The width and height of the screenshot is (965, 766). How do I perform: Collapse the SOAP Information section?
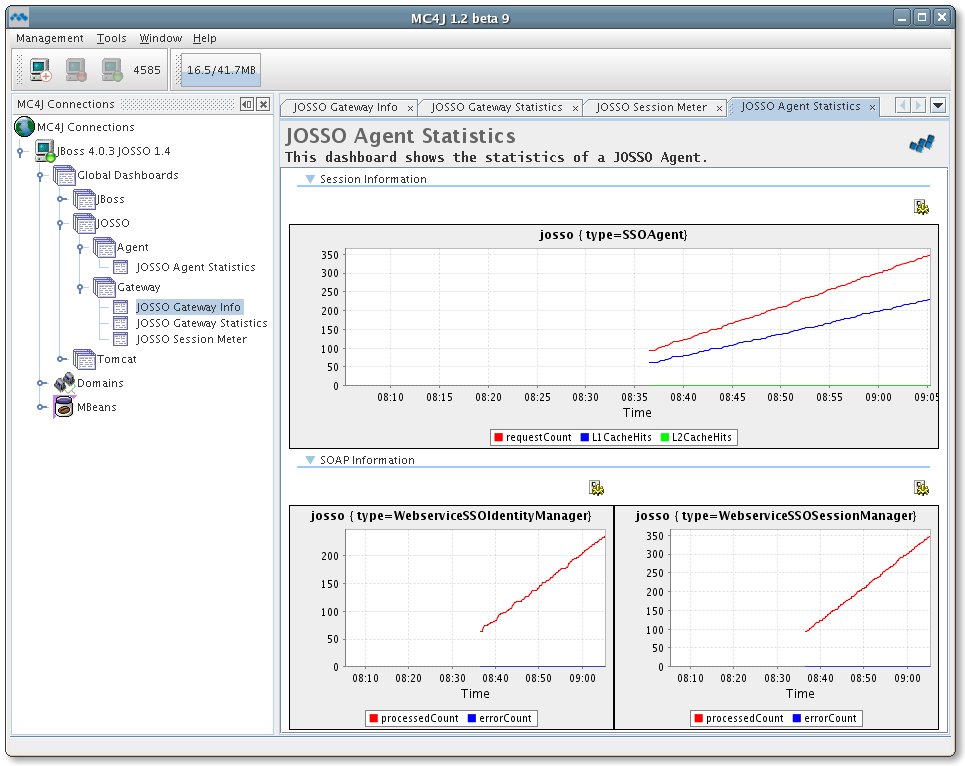310,460
